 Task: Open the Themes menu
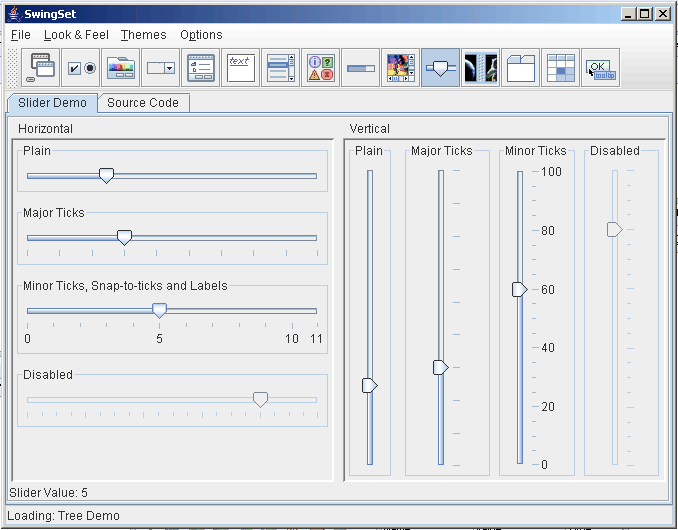click(143, 35)
